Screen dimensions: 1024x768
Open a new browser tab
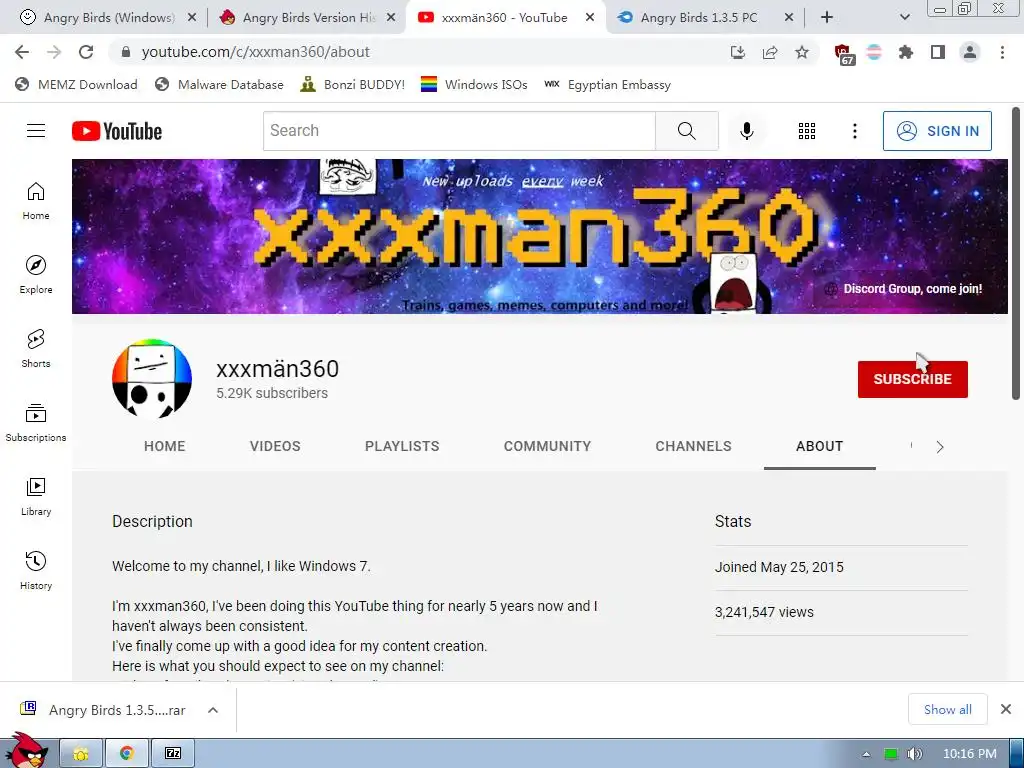click(x=827, y=18)
